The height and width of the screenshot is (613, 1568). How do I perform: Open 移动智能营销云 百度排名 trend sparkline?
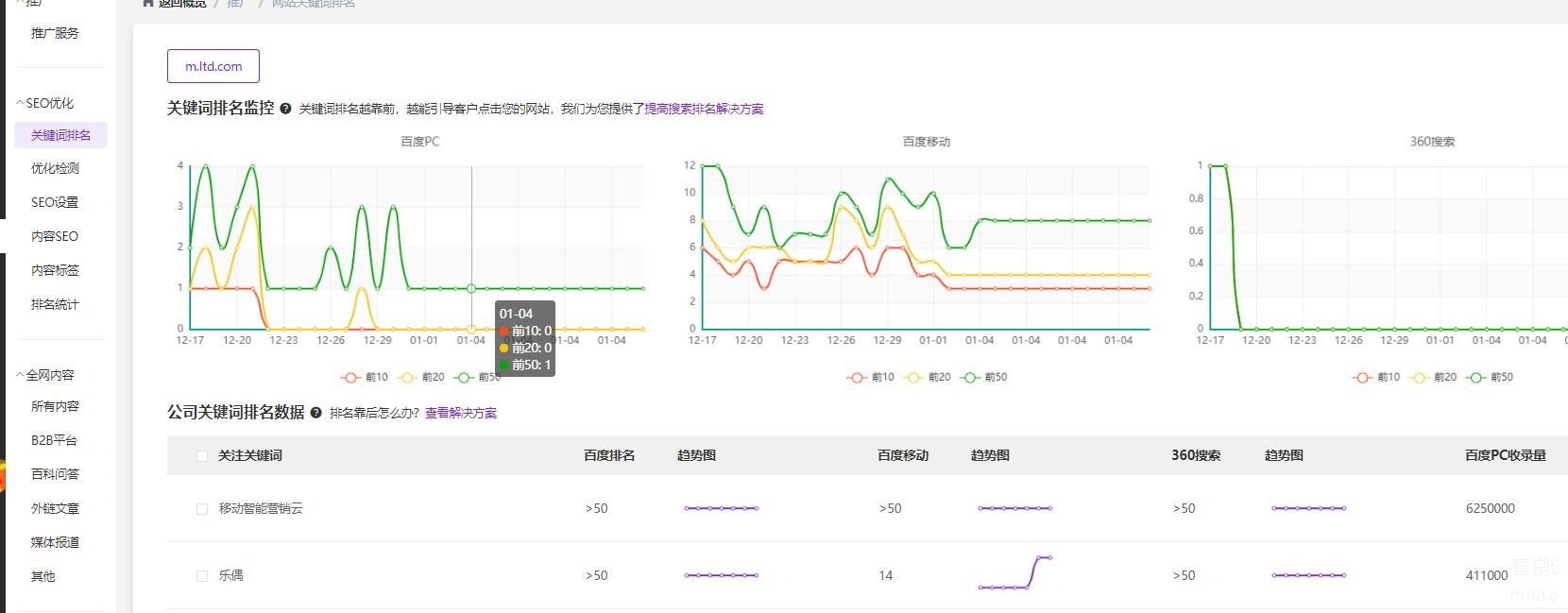pyautogui.click(x=721, y=508)
